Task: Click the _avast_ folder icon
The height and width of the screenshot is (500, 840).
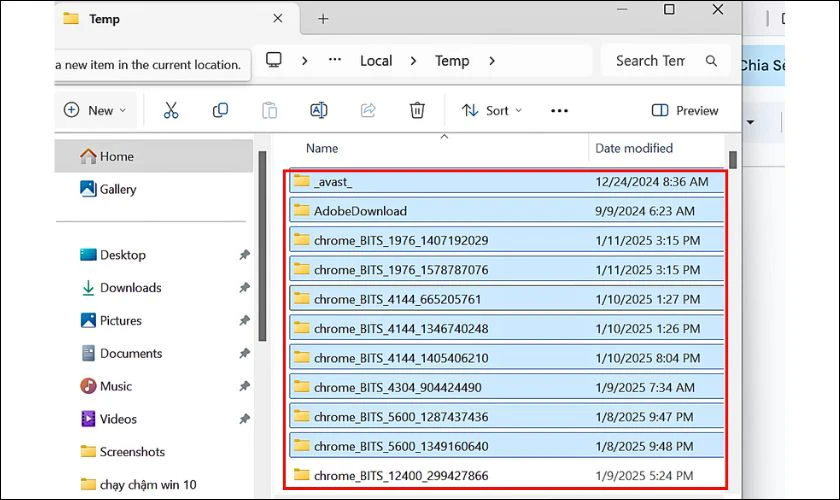Action: (302, 181)
